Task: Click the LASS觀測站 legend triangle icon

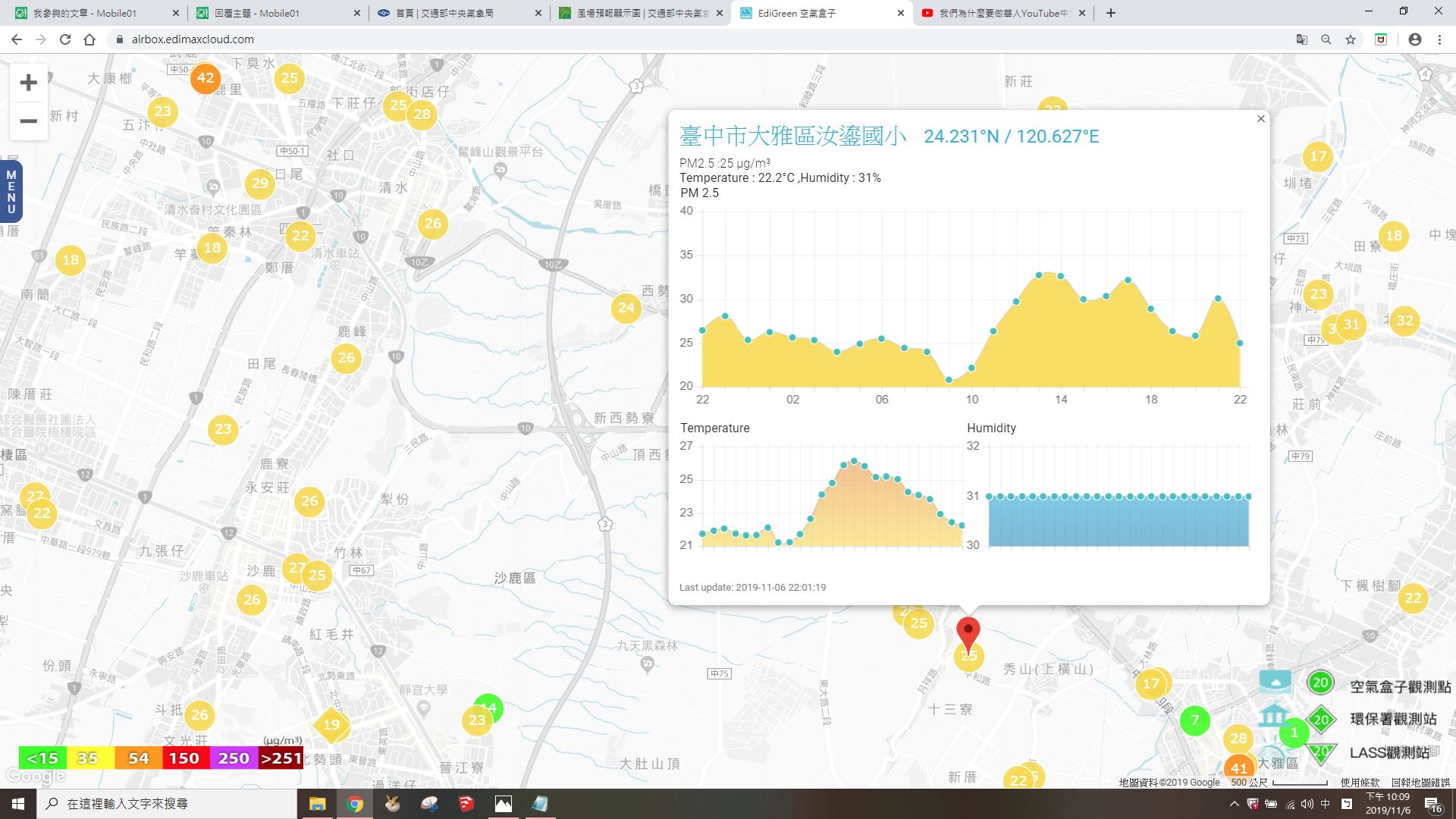Action: tap(1321, 752)
